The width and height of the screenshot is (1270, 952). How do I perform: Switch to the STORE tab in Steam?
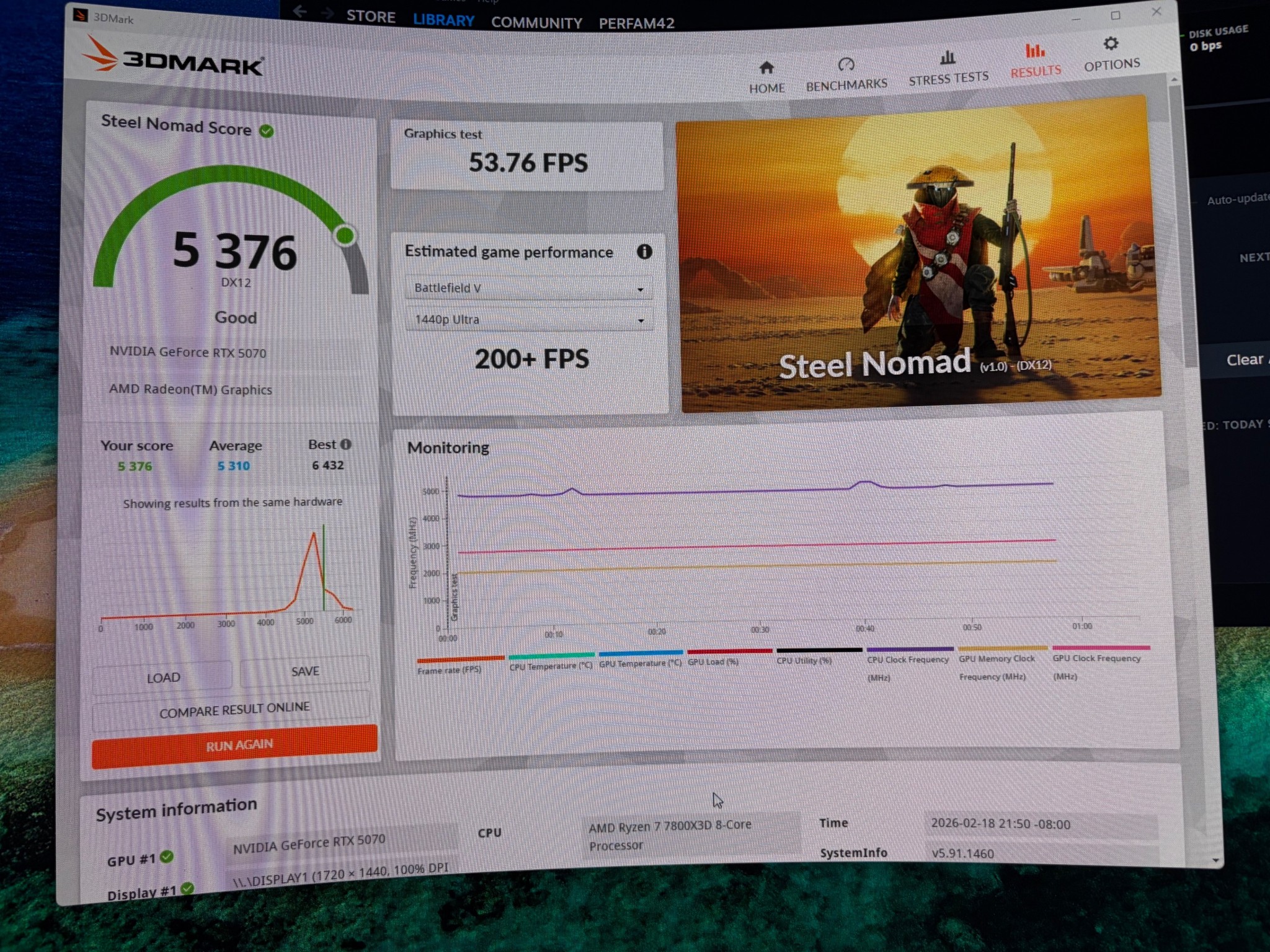point(371,17)
